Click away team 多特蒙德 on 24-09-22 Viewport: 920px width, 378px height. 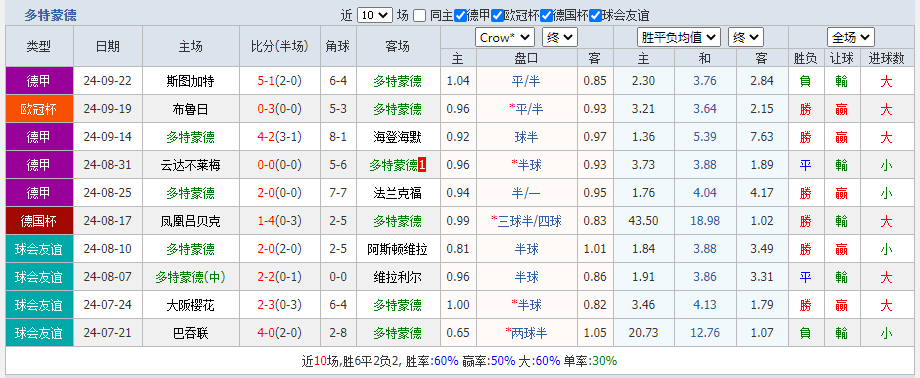pyautogui.click(x=397, y=81)
